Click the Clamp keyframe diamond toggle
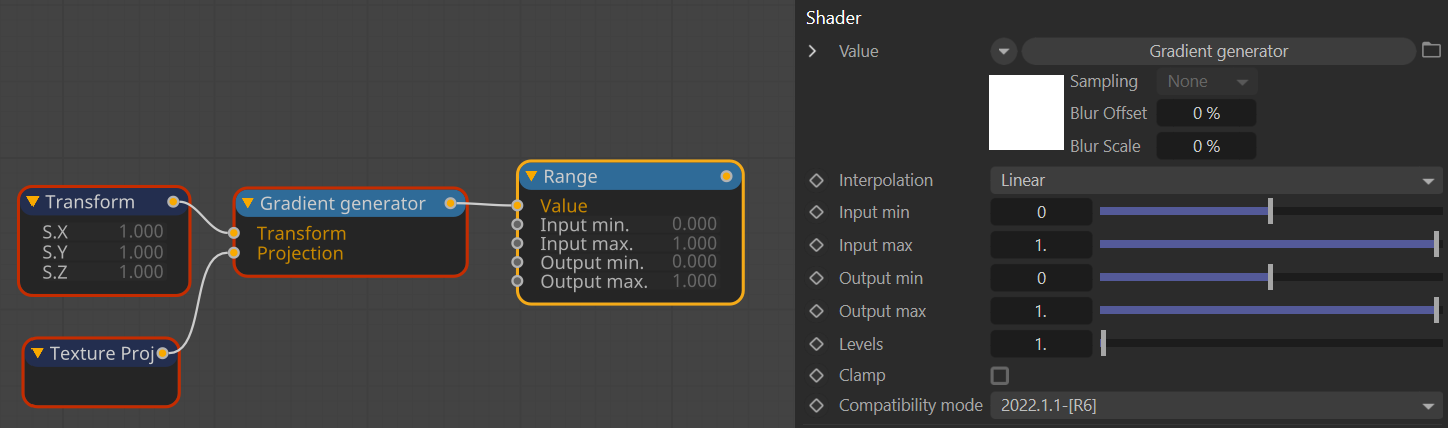The width and height of the screenshot is (1448, 428). [816, 376]
